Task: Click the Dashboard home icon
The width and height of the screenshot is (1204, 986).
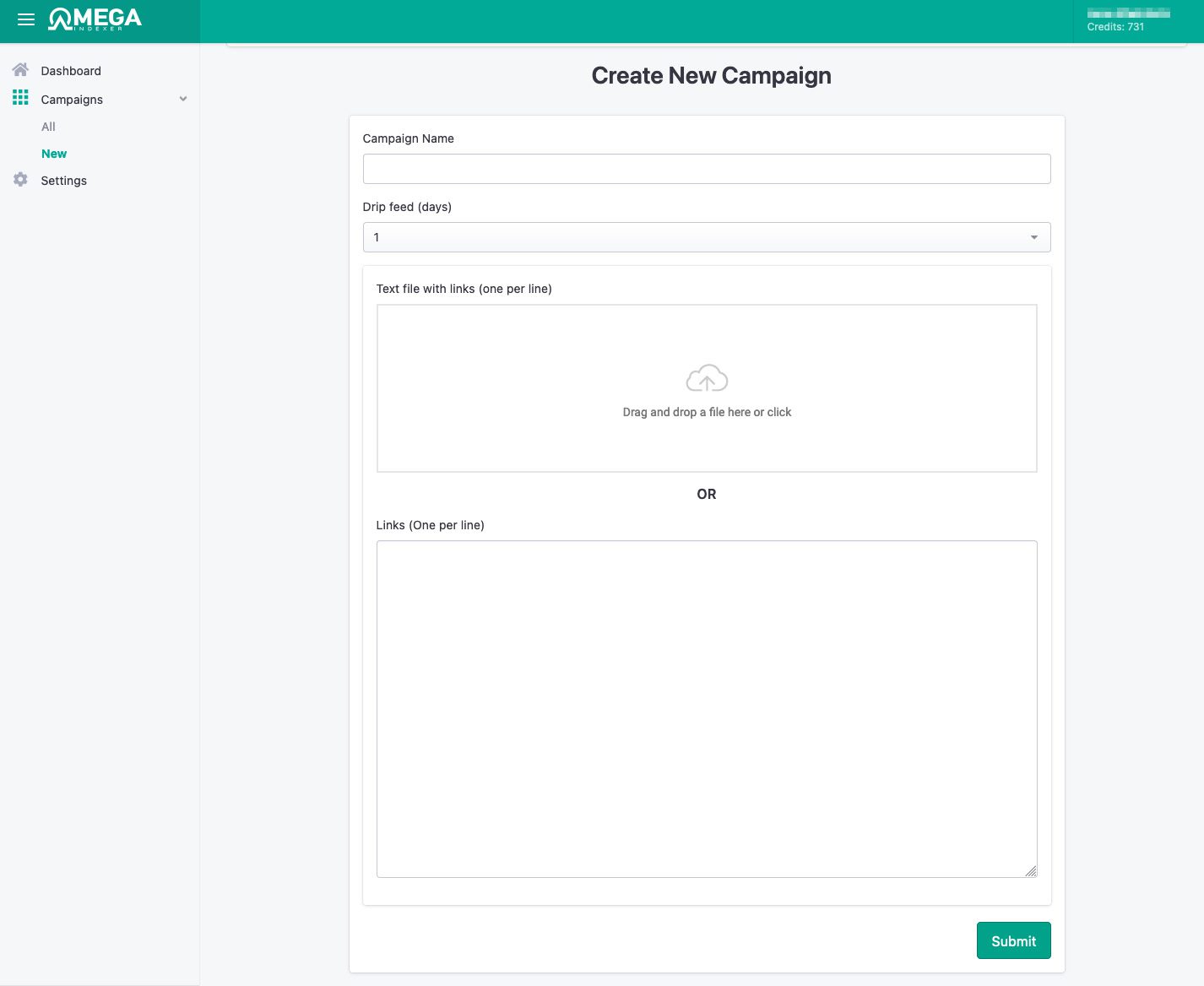Action: [21, 70]
